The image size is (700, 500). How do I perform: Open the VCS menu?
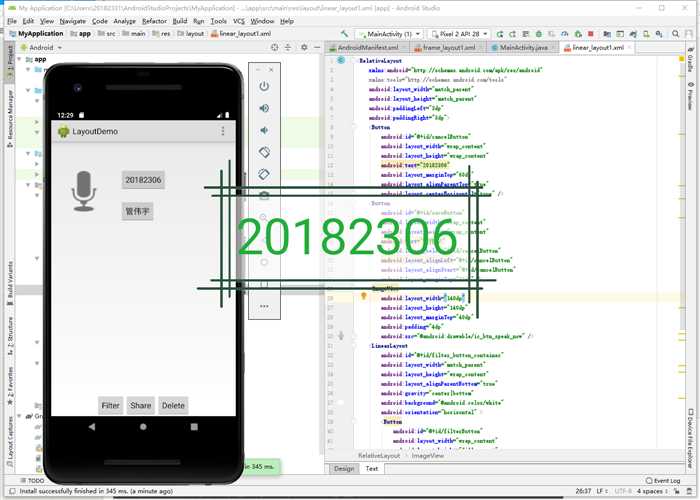(x=239, y=21)
